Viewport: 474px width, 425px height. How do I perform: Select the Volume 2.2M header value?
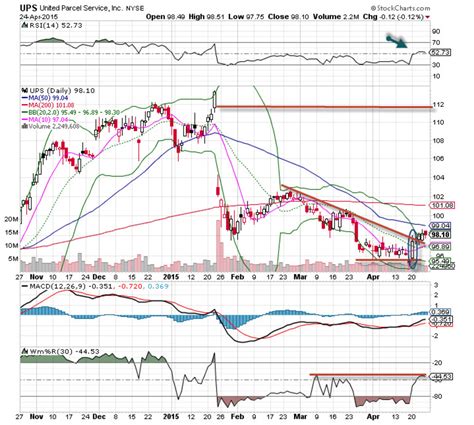(x=336, y=17)
